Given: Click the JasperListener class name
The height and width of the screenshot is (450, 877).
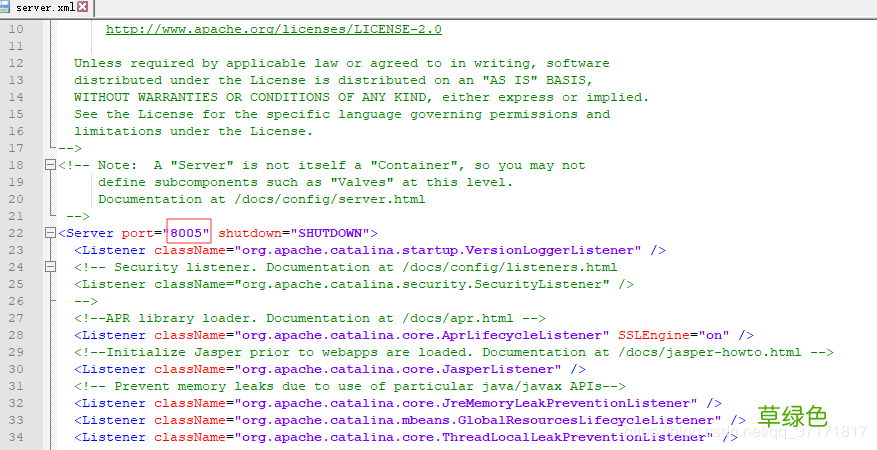Looking at the screenshot, I should [398, 369].
